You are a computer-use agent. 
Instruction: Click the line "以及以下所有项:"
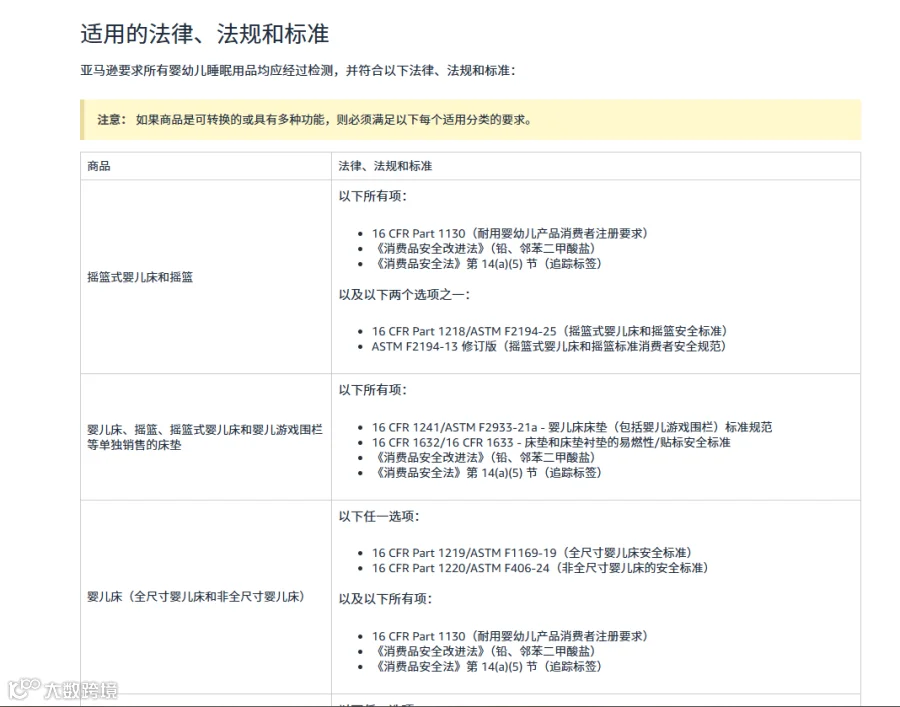point(385,599)
